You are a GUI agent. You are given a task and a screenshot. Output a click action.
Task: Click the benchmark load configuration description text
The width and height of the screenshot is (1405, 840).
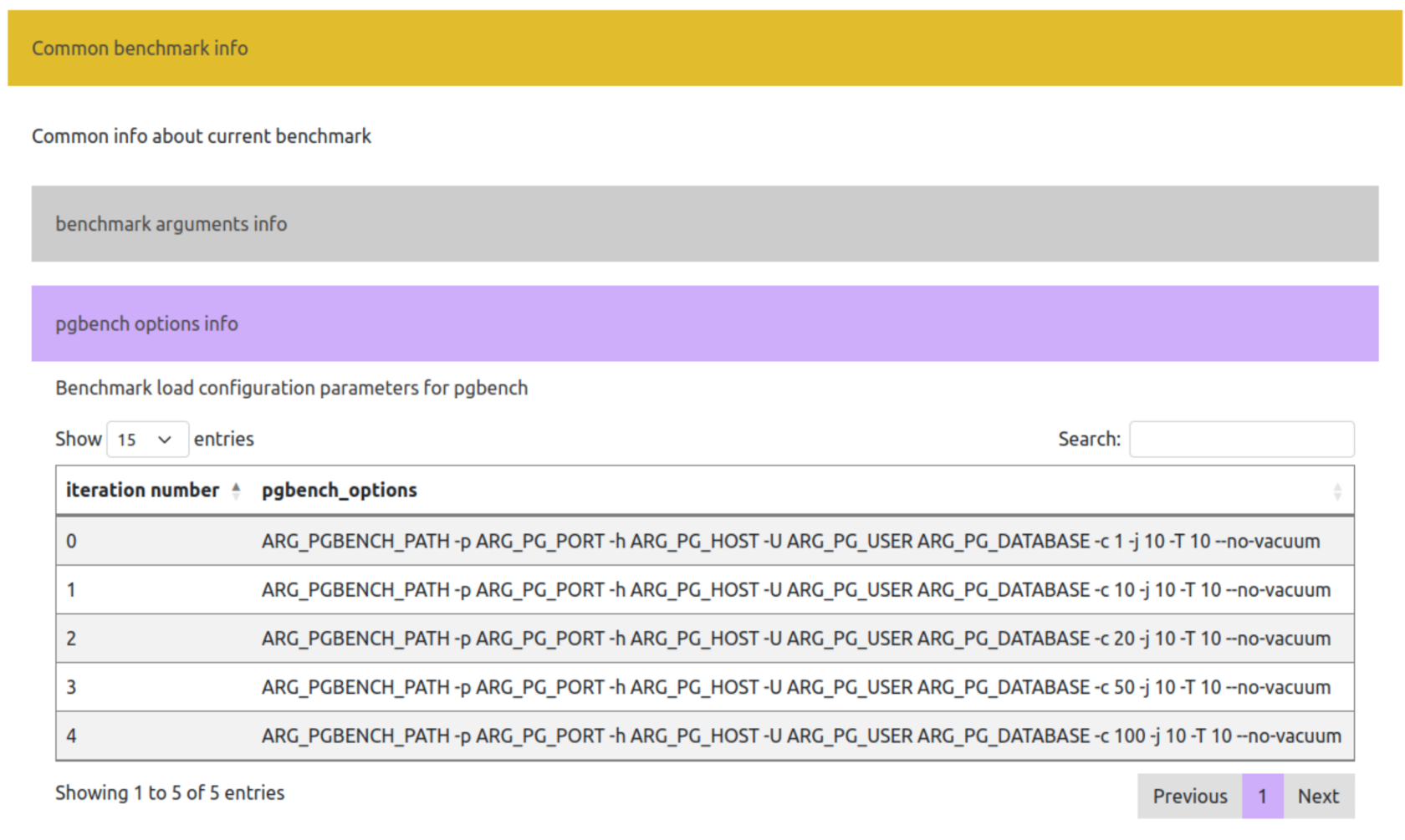point(291,389)
